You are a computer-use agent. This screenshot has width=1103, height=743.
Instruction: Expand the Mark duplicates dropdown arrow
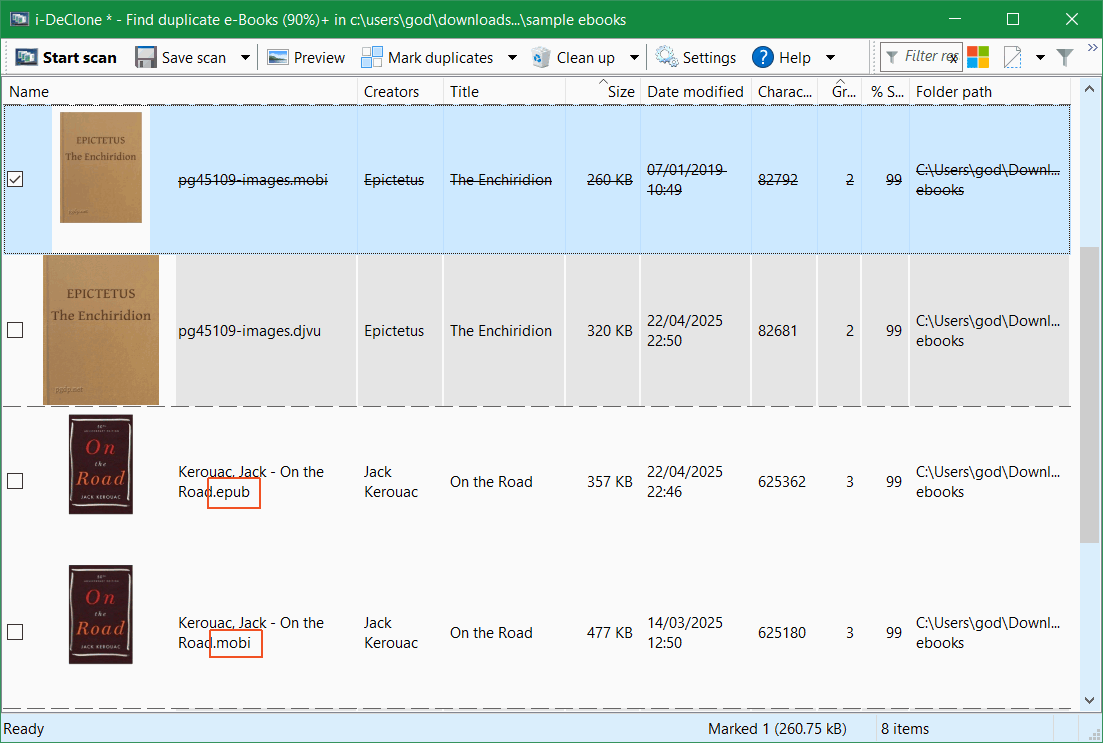(x=512, y=58)
